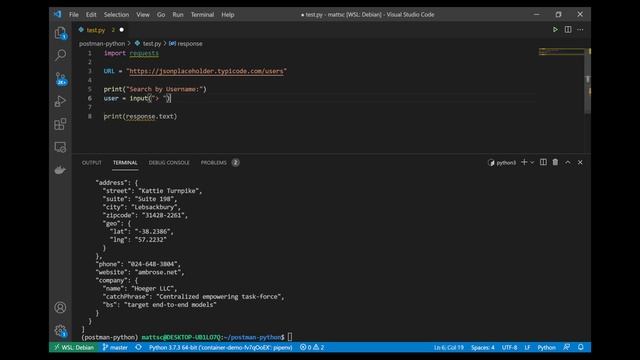This screenshot has height=360, width=640.
Task: Click the WSL: Debian remote indicator
Action: (x=74, y=347)
